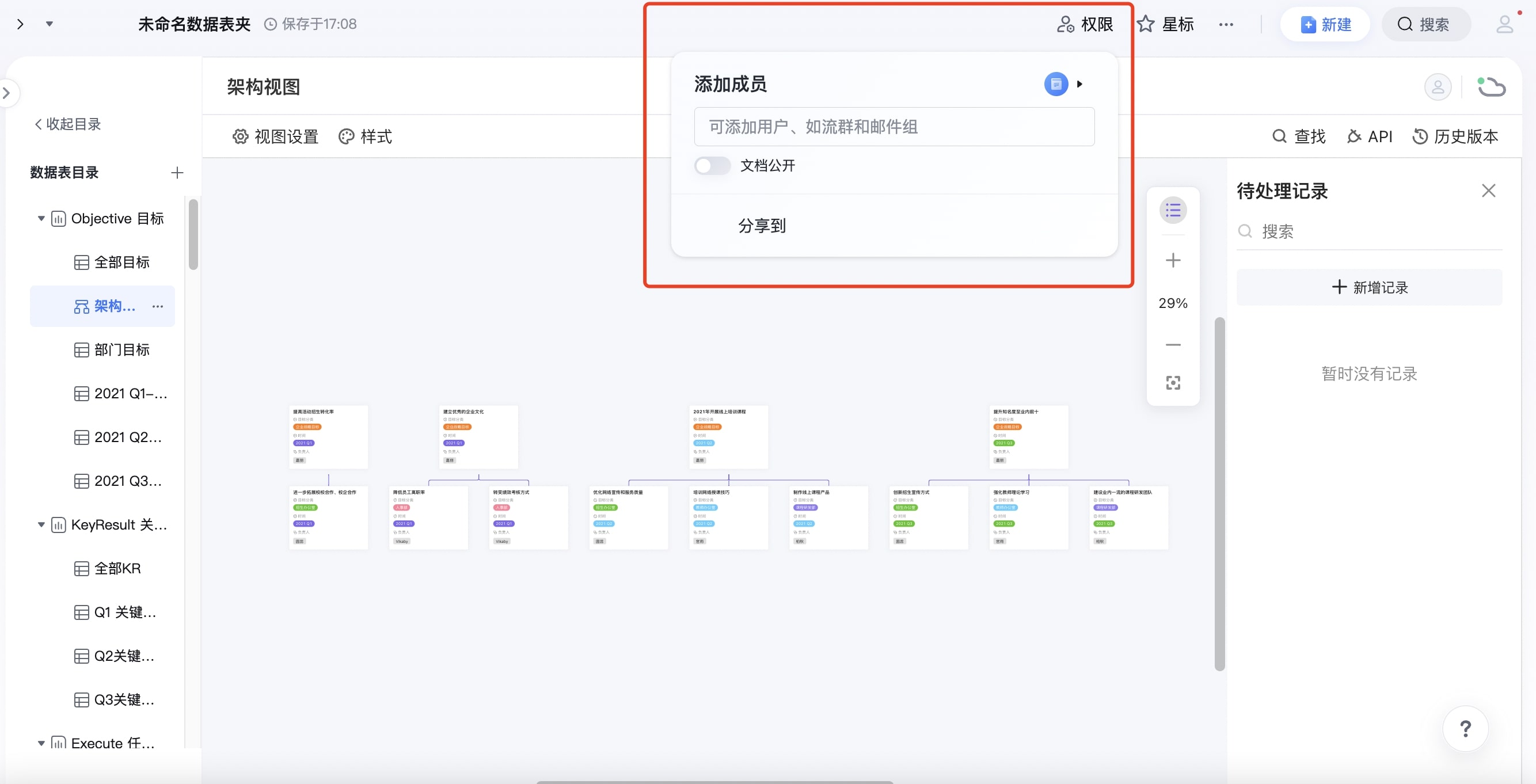Zoom in with the plus icon
1536x784 pixels.
(x=1172, y=261)
